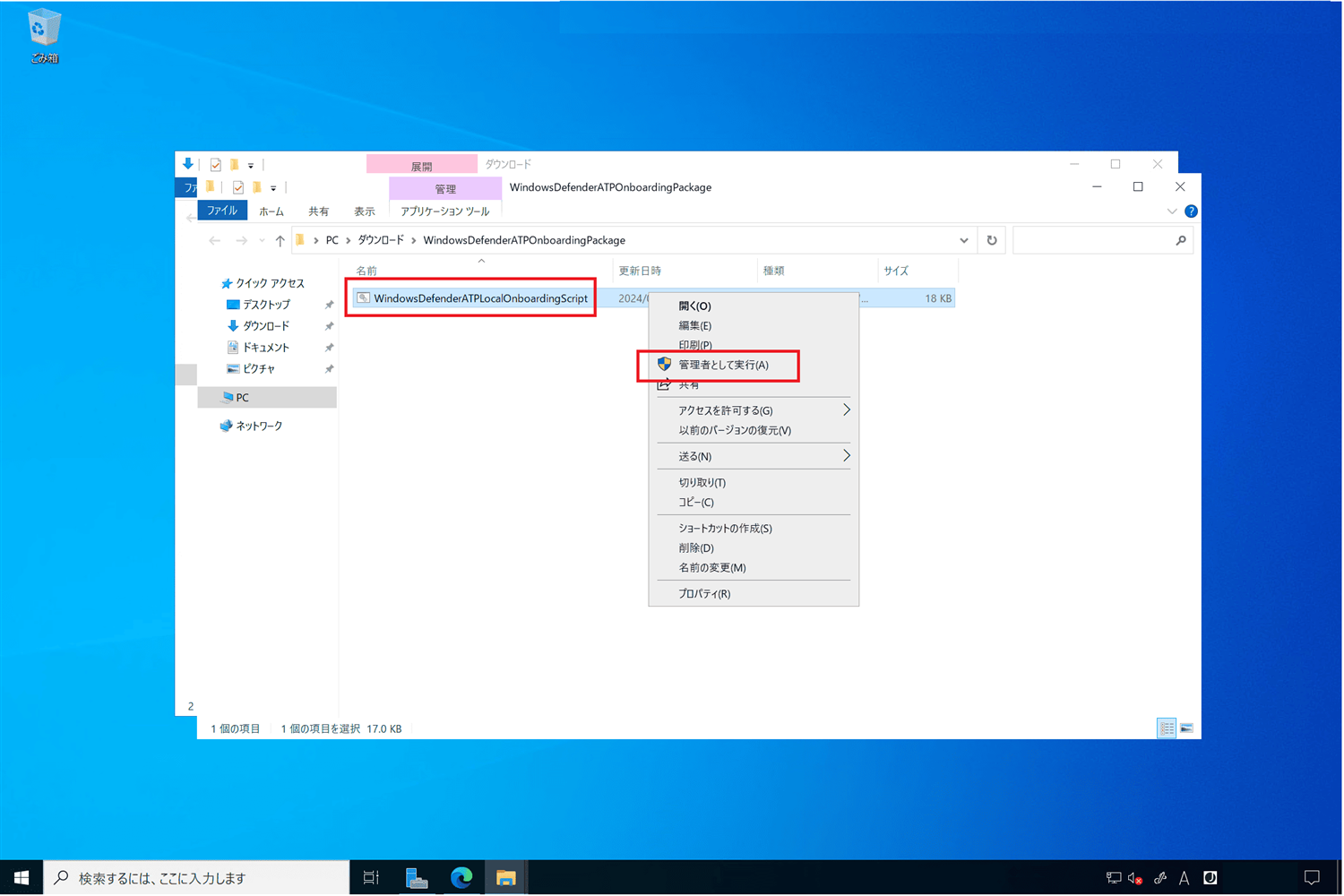Choose 名前の変更 from the context menu
1344x896 pixels.
click(754, 568)
